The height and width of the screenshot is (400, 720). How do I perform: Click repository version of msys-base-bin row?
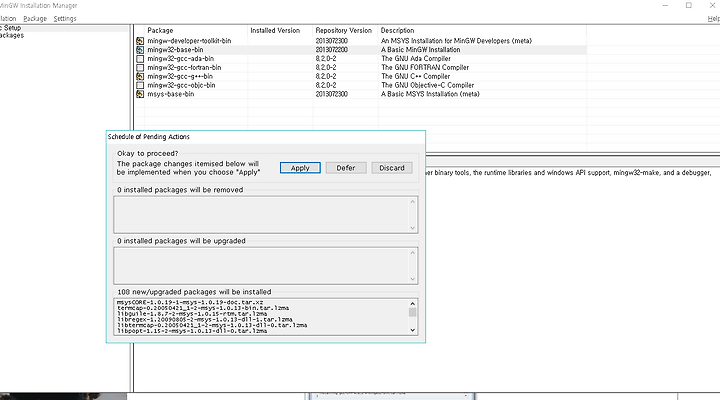pos(332,94)
